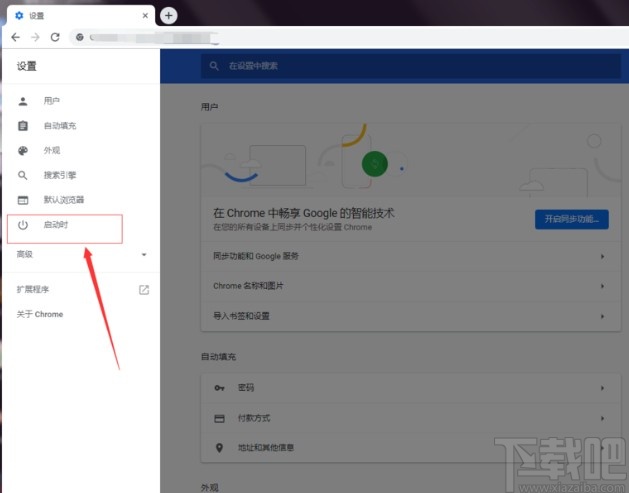Expand arrow for 密码 row

[602, 388]
